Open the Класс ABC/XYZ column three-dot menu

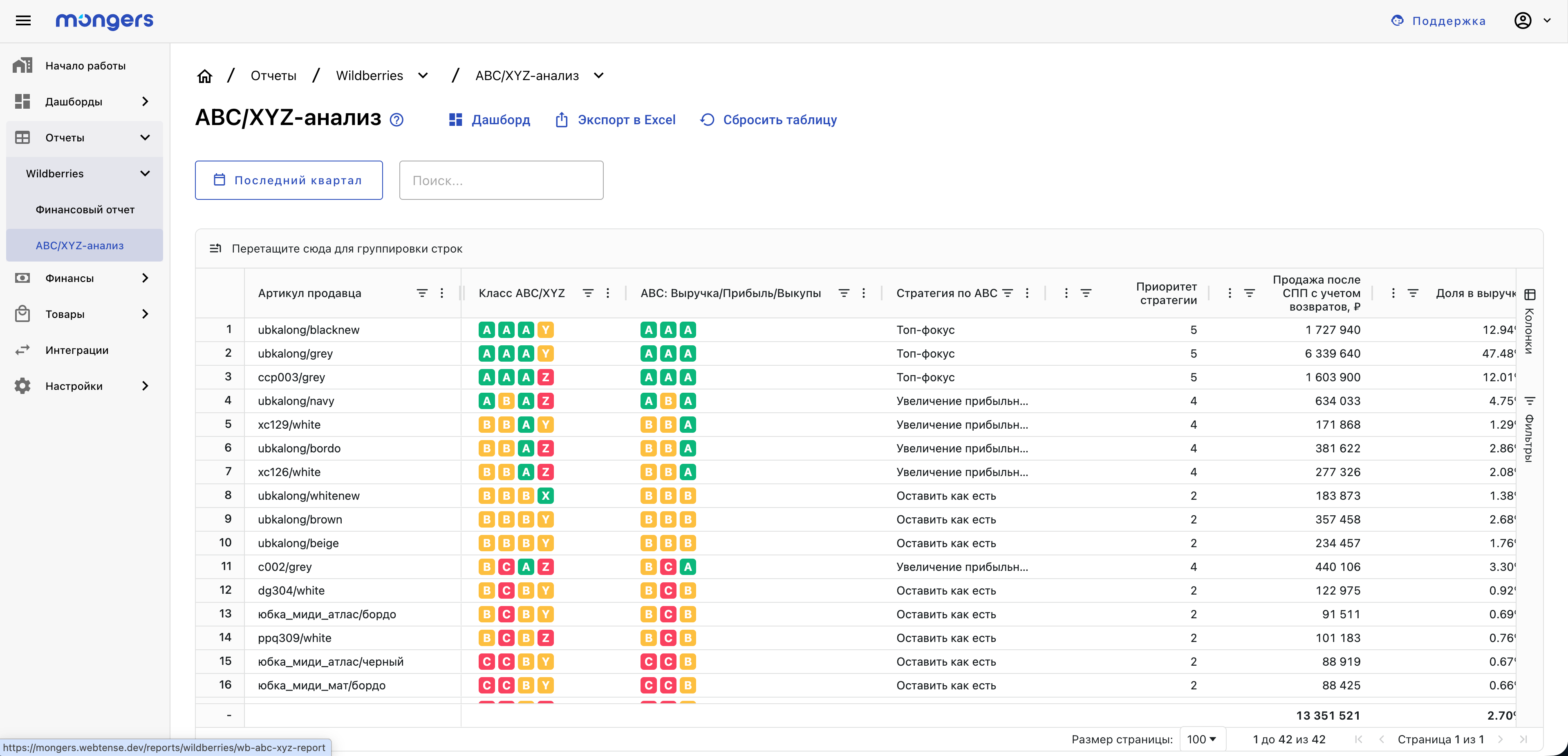(607, 293)
